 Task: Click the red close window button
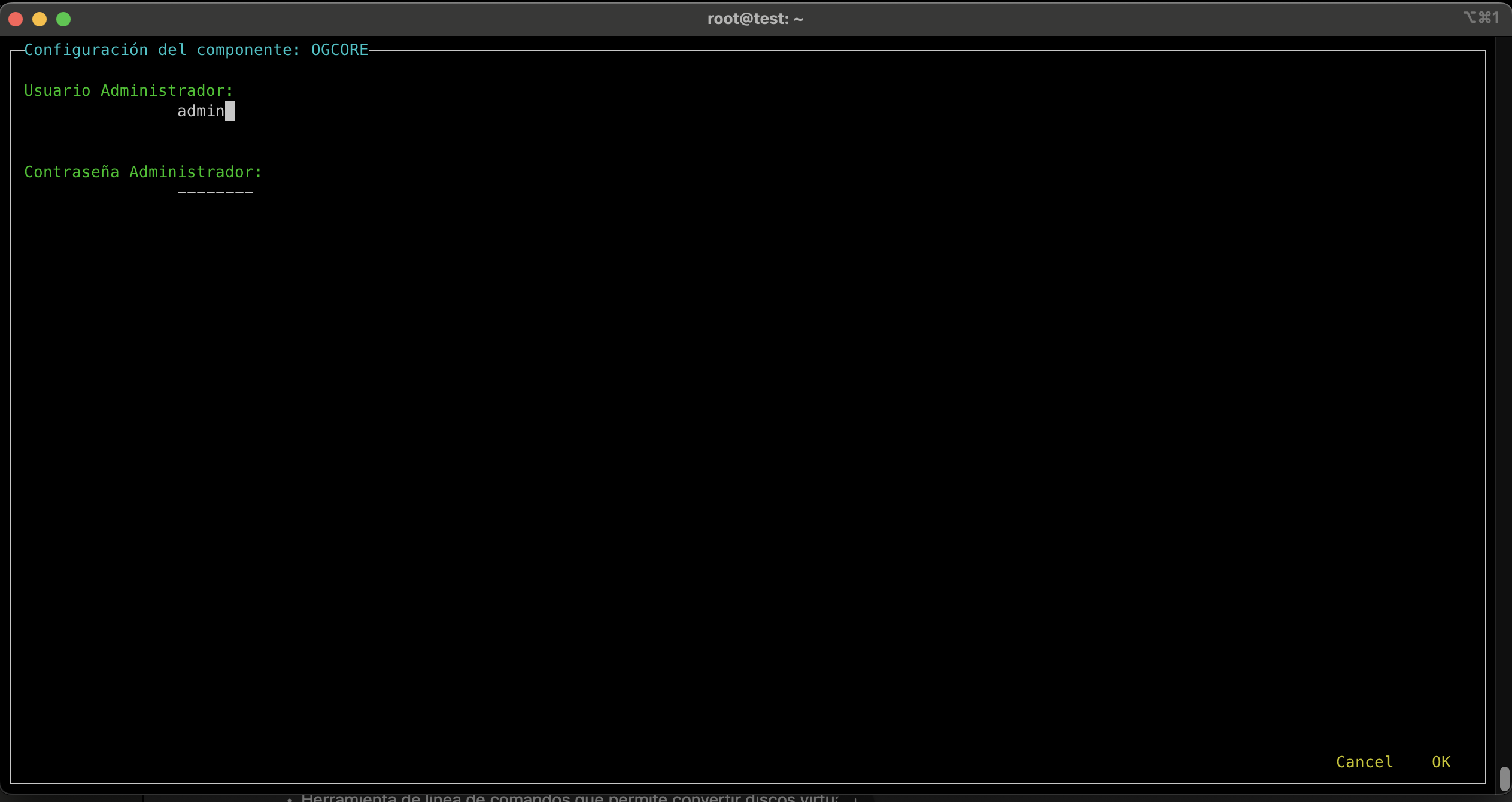point(16,19)
